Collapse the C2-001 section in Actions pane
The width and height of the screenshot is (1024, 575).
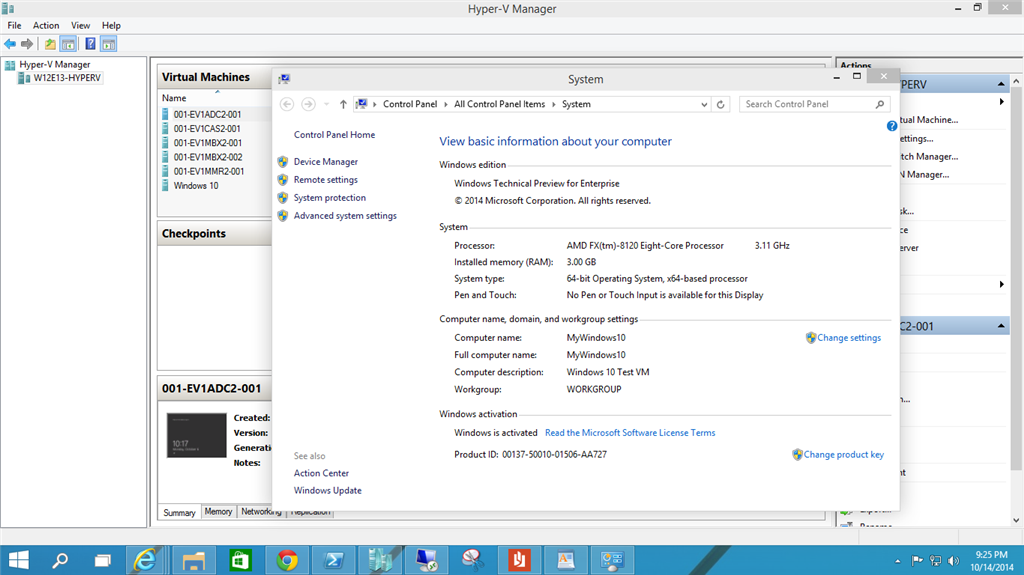(x=1000, y=326)
